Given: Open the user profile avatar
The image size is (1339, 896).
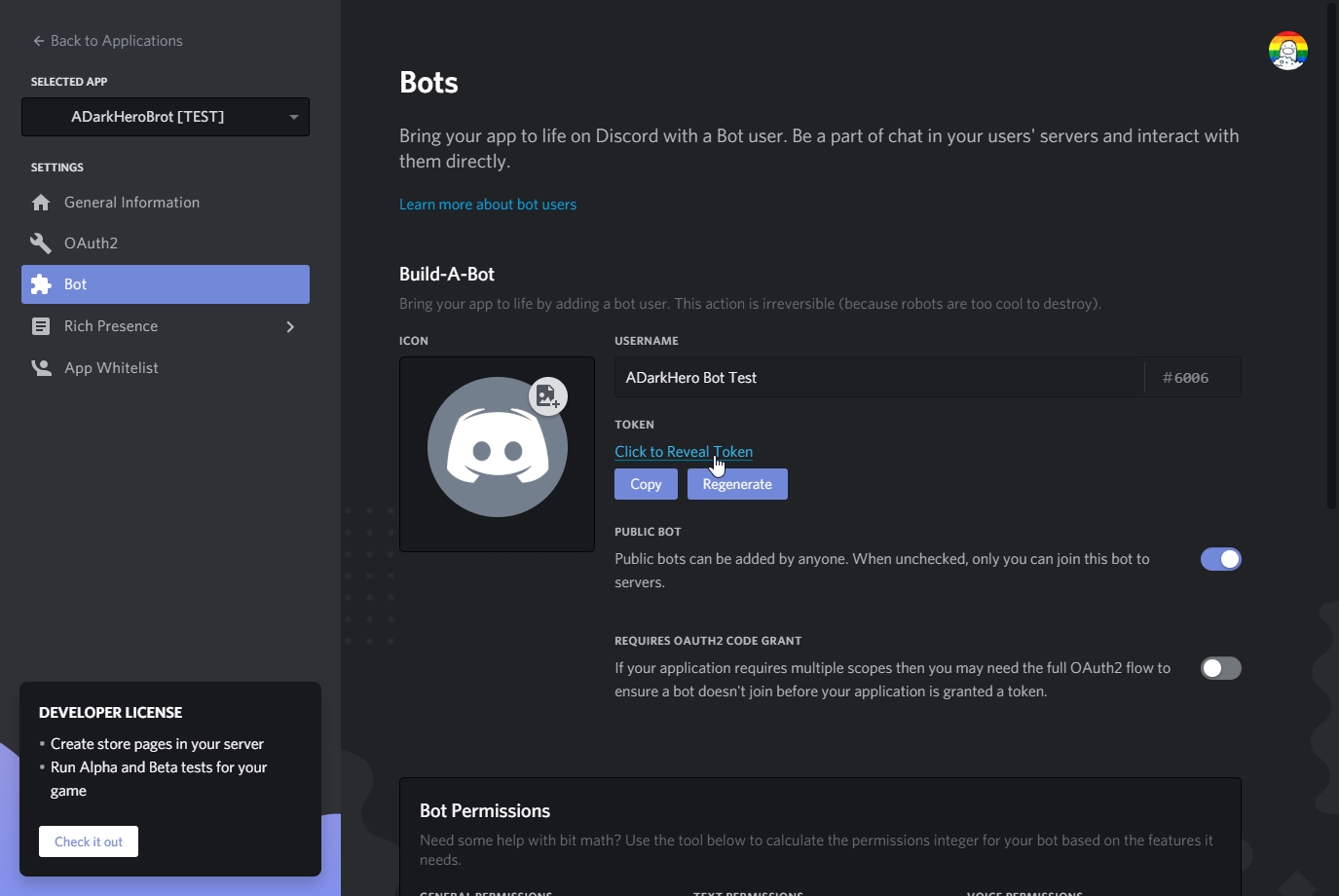Looking at the screenshot, I should click(x=1287, y=51).
